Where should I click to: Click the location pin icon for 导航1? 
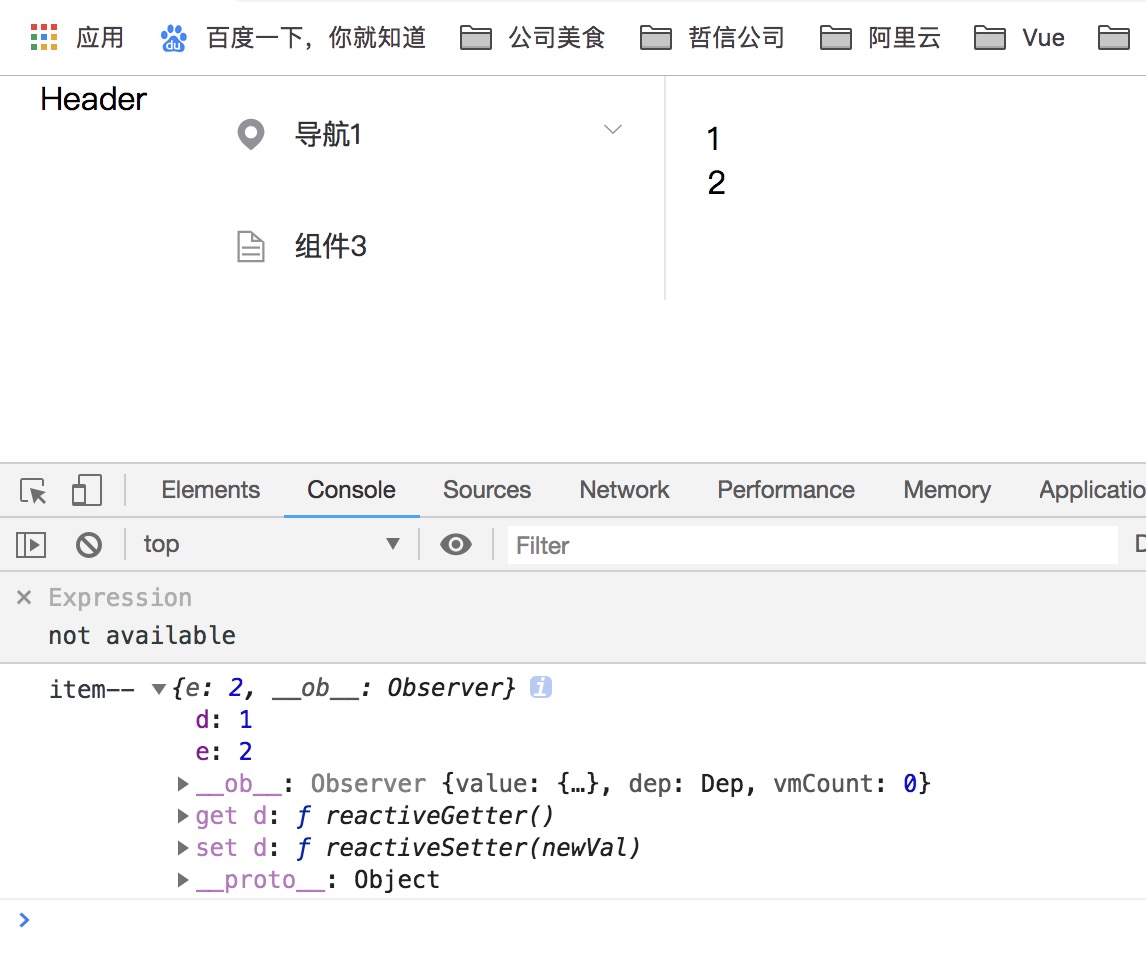tap(250, 134)
